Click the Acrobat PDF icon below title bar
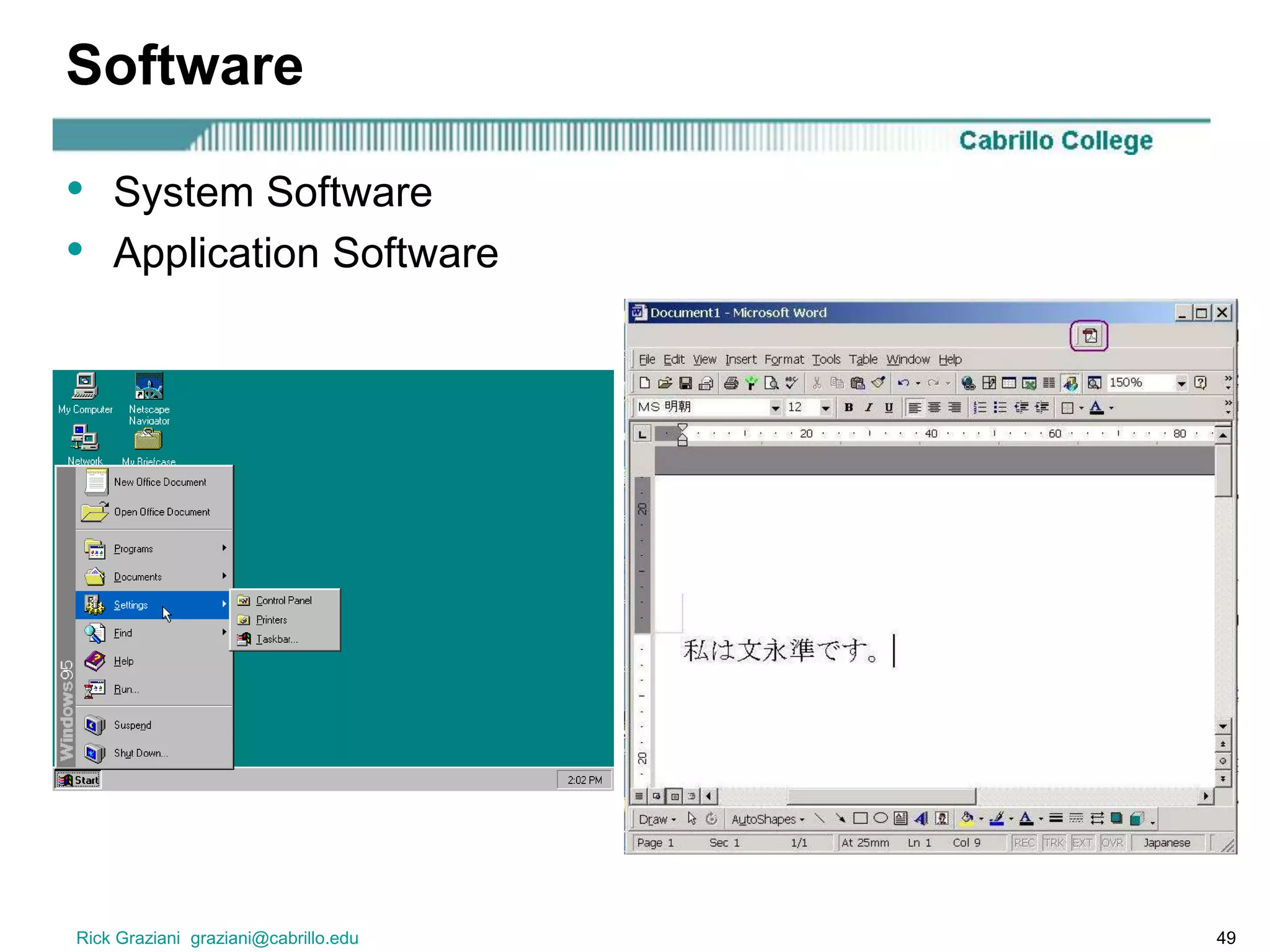The width and height of the screenshot is (1270, 952). pyautogui.click(x=1090, y=336)
